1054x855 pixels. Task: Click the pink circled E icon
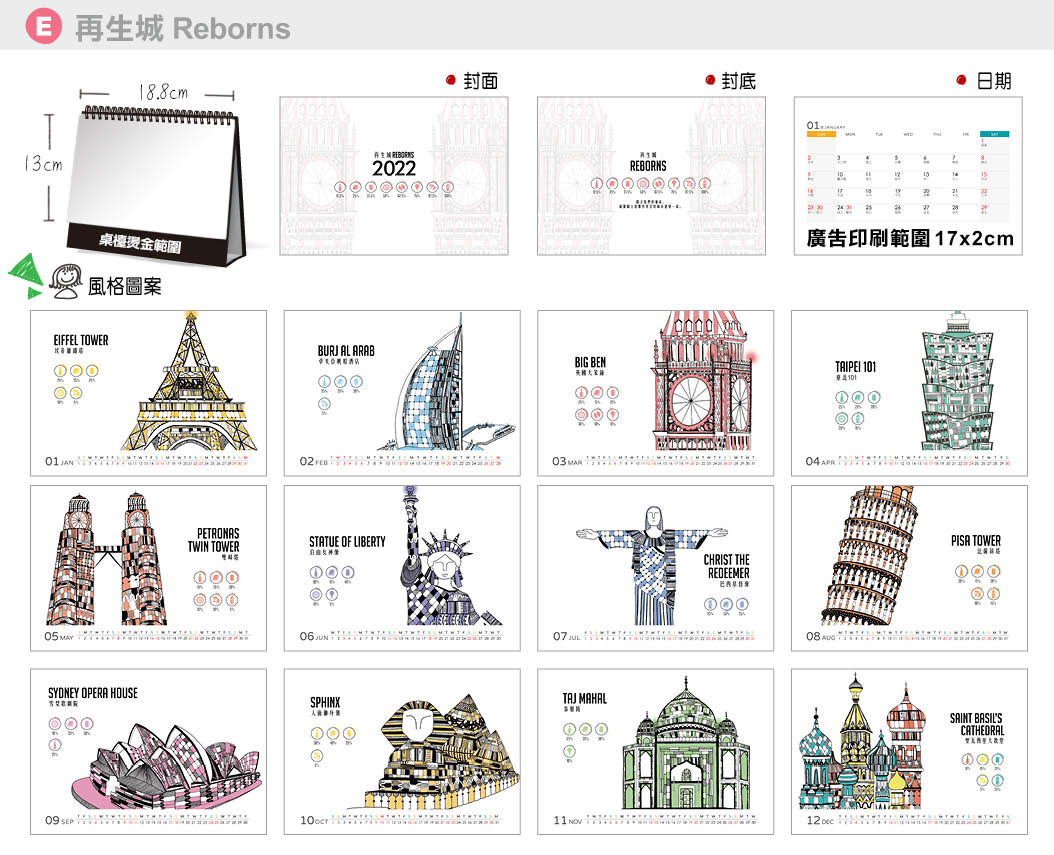pyautogui.click(x=43, y=27)
